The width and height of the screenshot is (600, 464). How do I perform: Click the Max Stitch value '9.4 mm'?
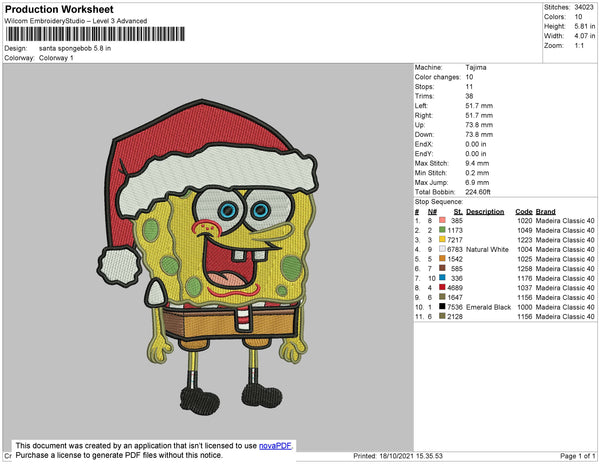(477, 163)
